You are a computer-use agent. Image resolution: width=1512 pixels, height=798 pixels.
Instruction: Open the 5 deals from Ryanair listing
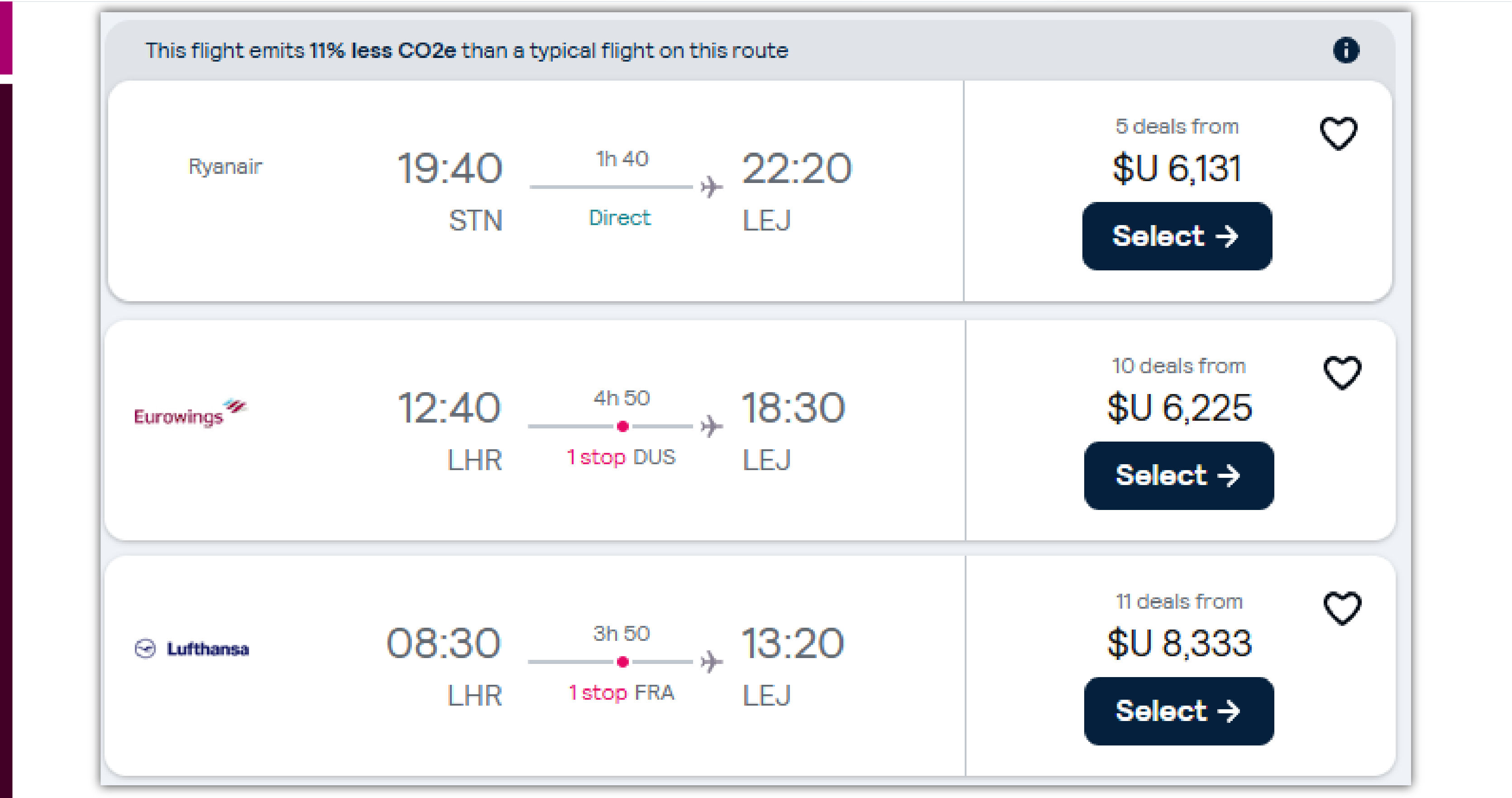coord(1176,125)
